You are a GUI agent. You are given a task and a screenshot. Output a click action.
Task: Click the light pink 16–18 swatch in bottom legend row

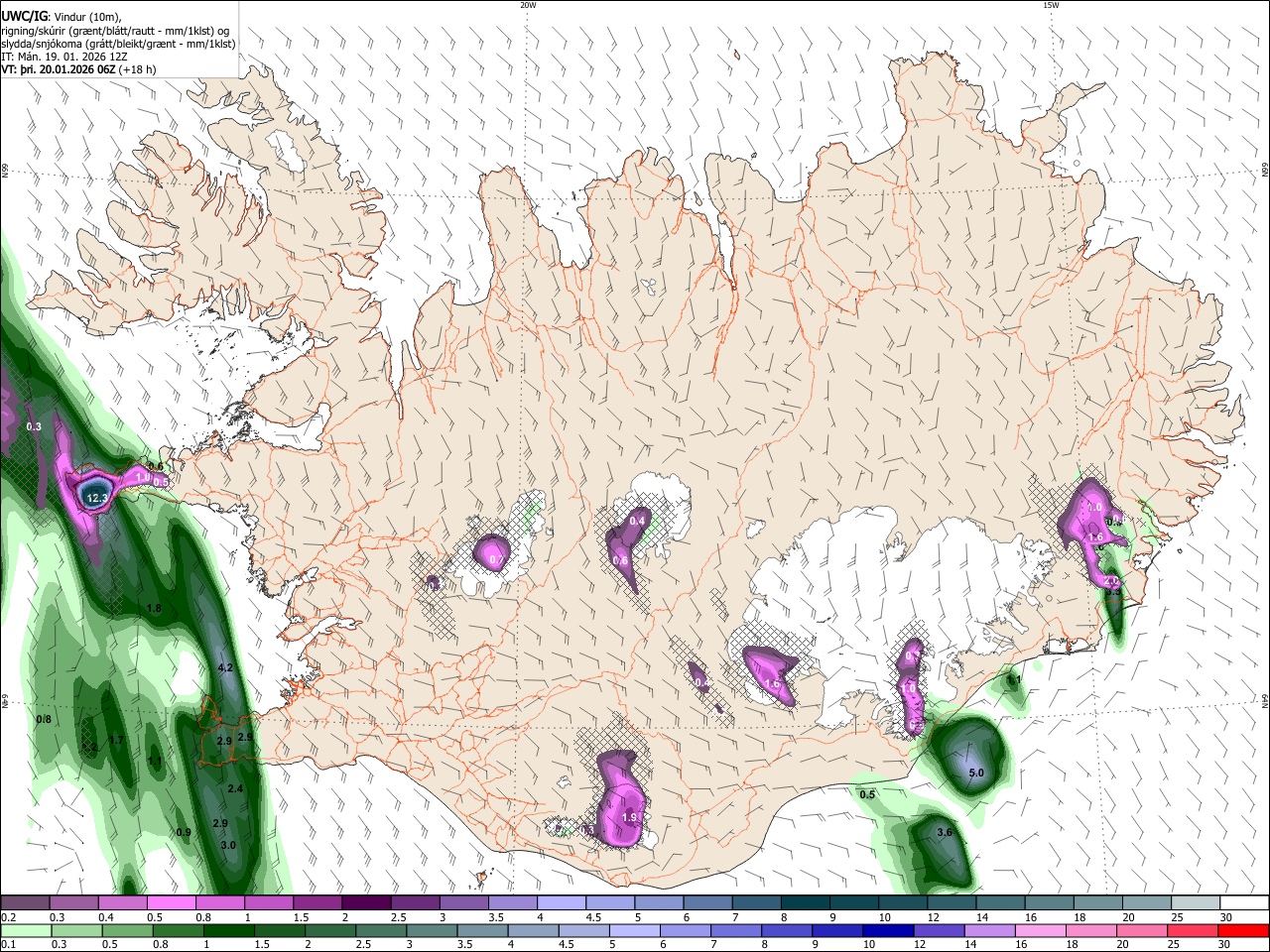1041,930
